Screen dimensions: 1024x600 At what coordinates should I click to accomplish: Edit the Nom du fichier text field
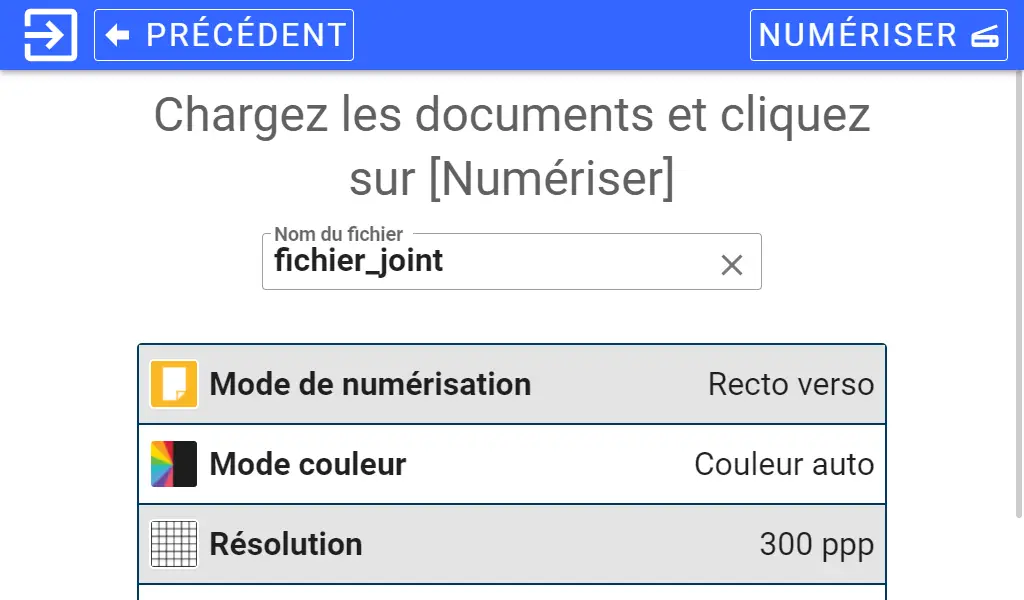(x=511, y=261)
